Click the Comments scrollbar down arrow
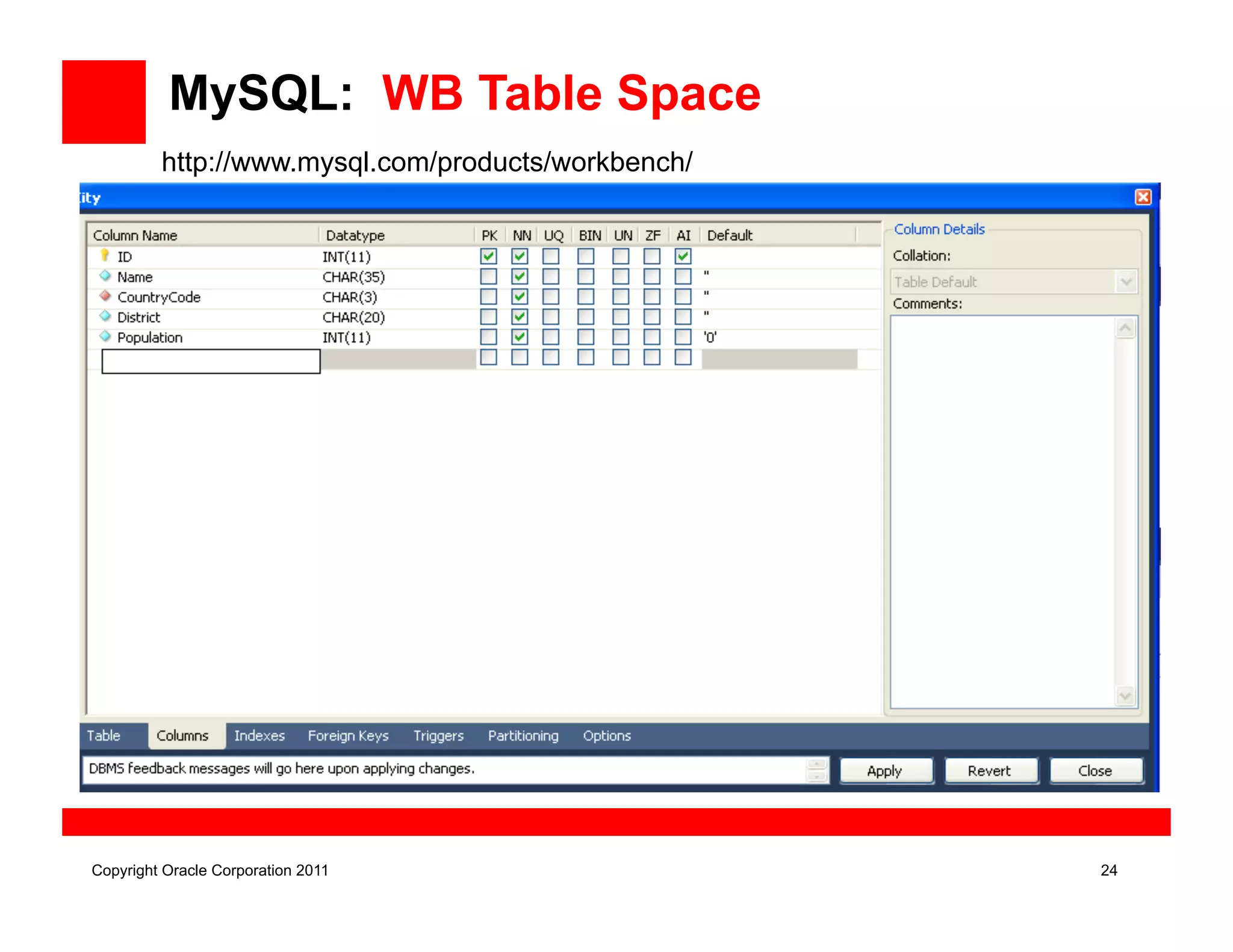1233x952 pixels. pyautogui.click(x=1125, y=696)
